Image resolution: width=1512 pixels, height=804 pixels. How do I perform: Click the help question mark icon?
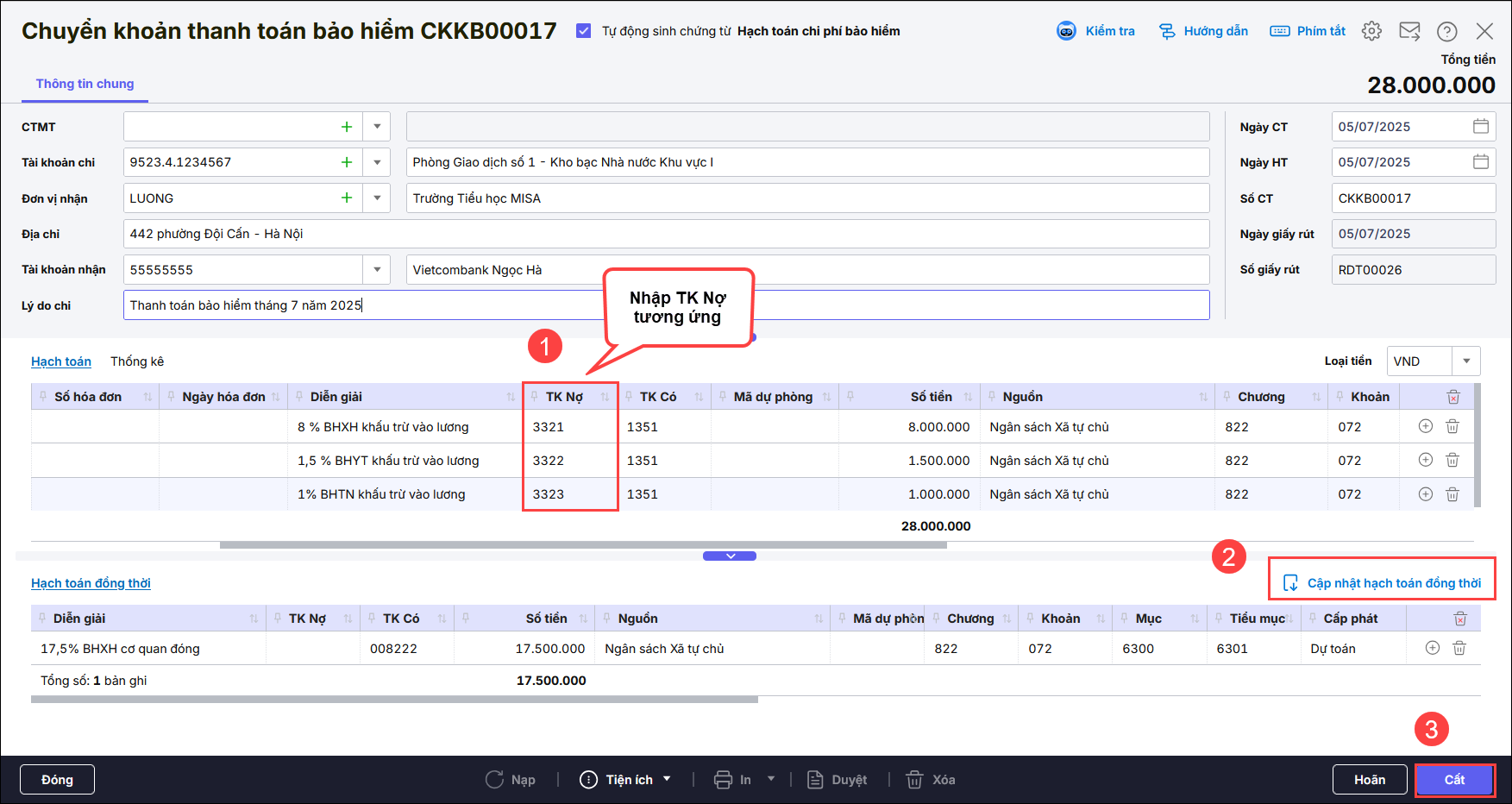(1446, 31)
